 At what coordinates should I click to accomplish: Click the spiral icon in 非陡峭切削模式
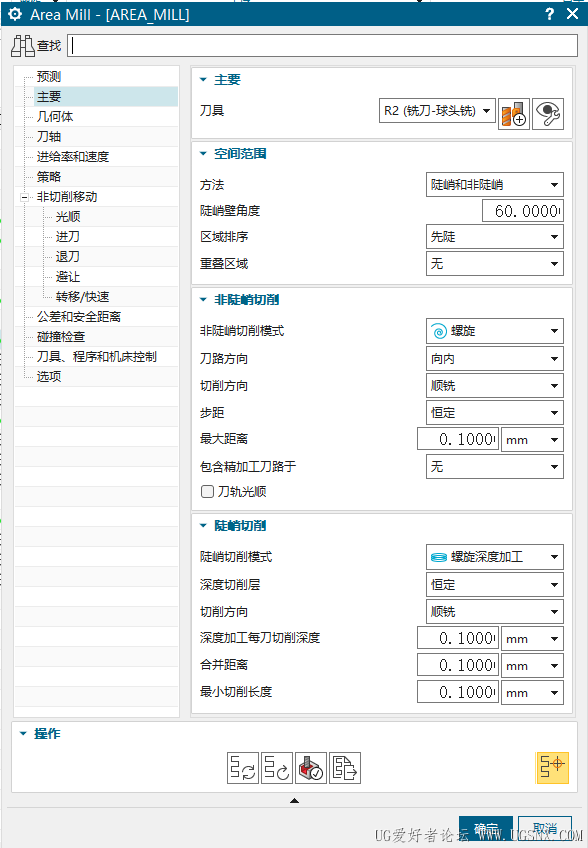439,331
